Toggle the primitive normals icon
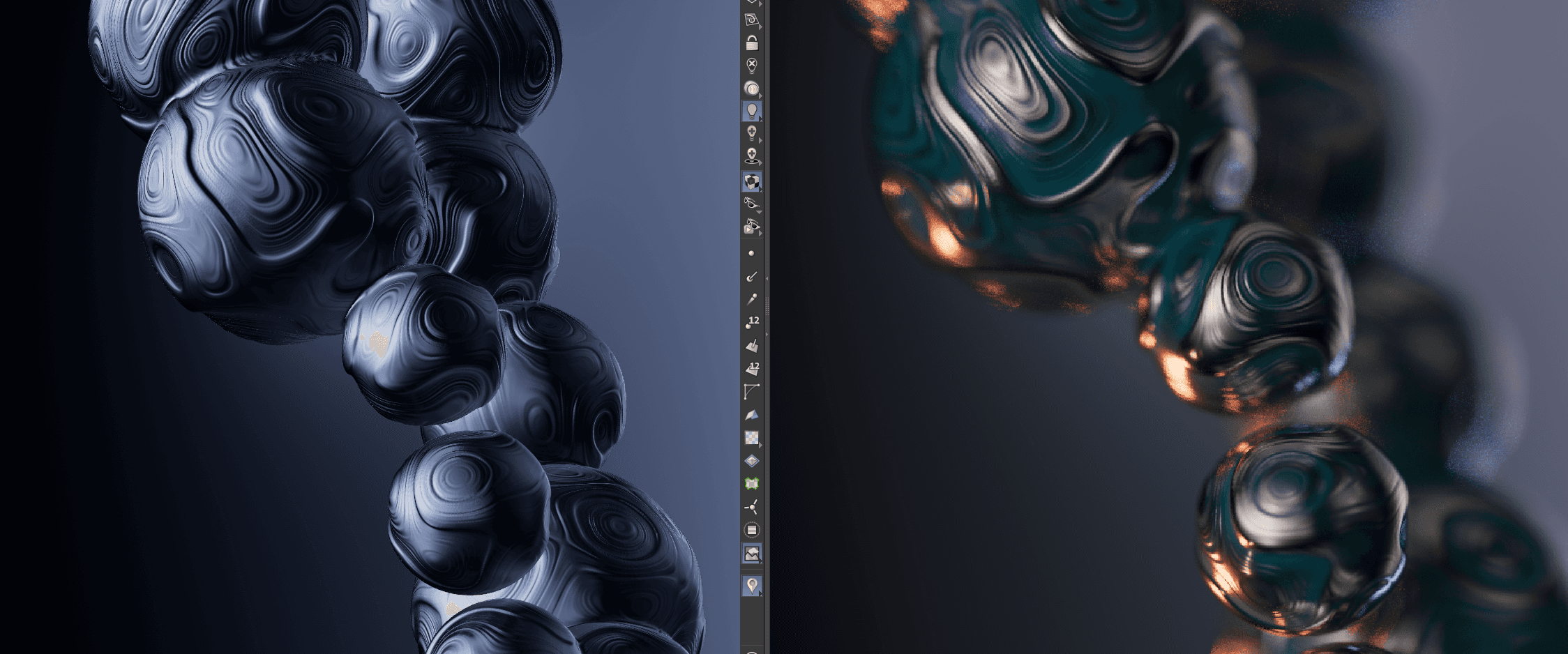The width and height of the screenshot is (1568, 654). pos(751,345)
